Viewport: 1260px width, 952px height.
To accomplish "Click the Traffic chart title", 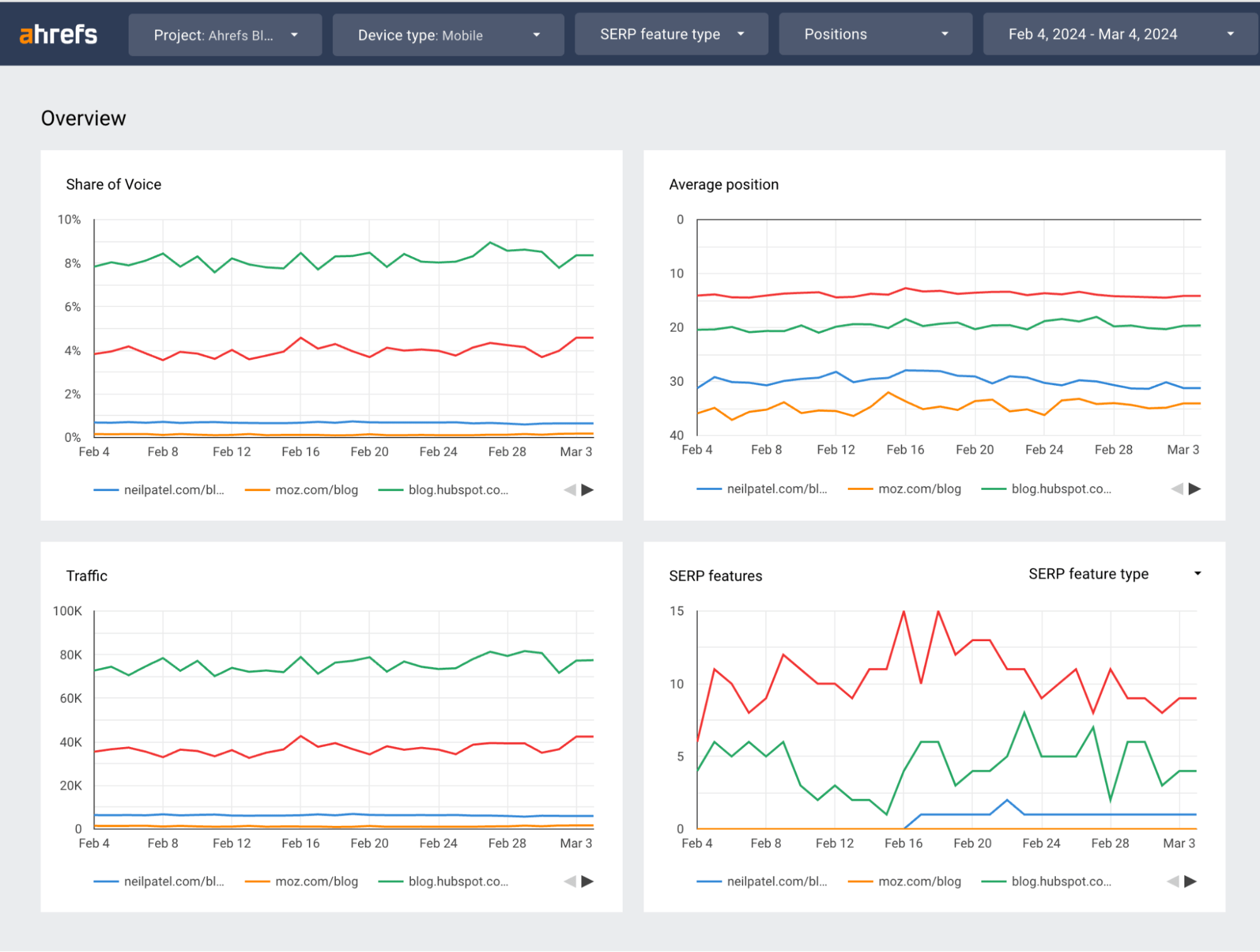I will (x=86, y=576).
